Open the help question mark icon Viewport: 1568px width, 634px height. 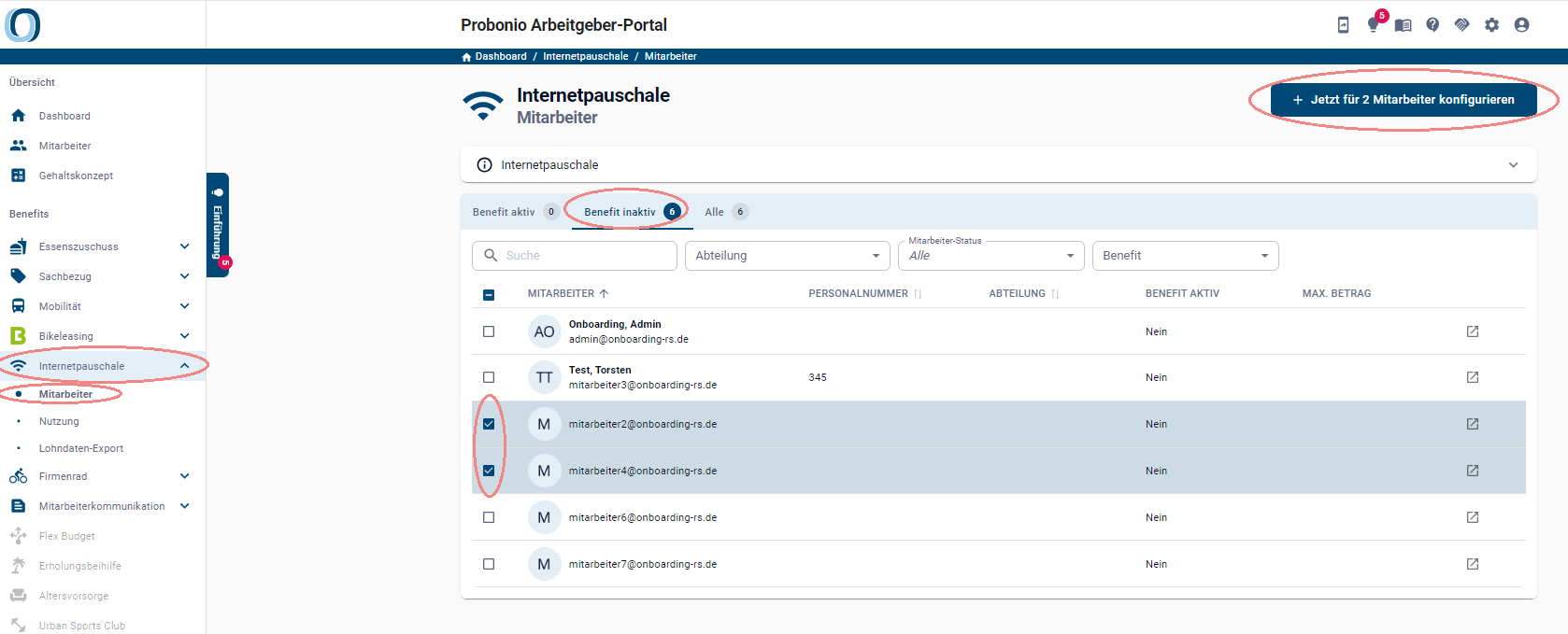point(1433,25)
